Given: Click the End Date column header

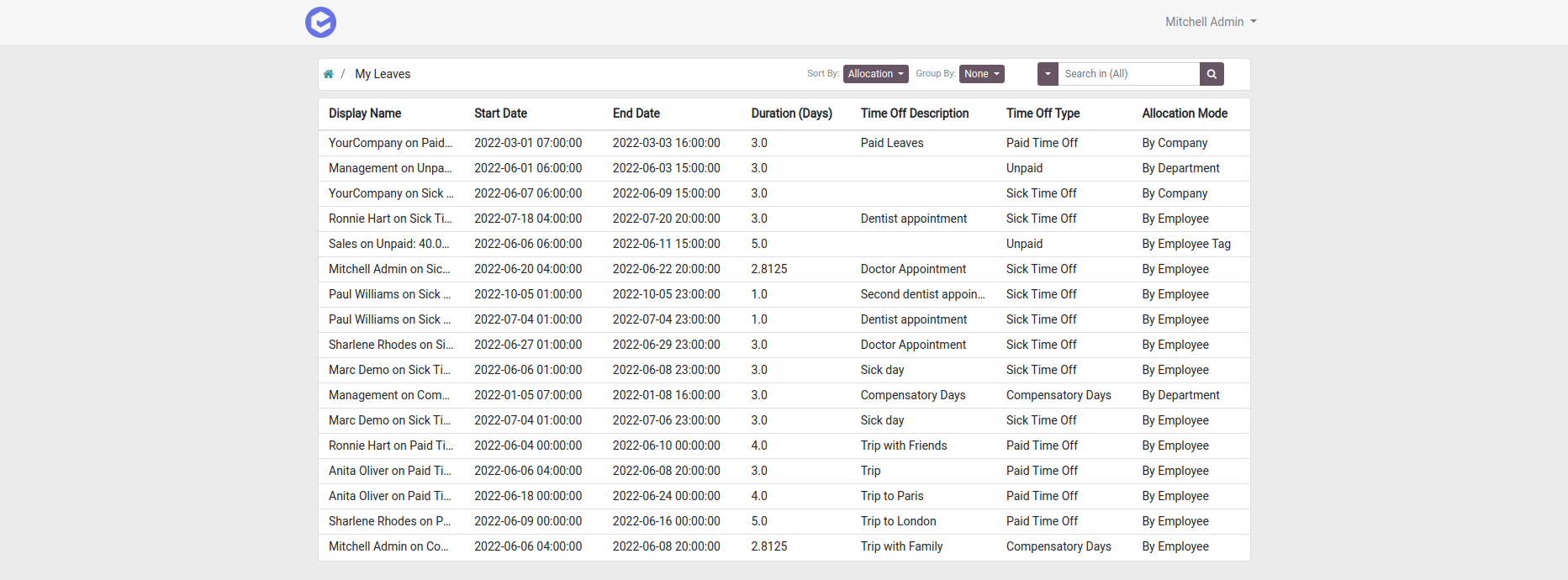Looking at the screenshot, I should click(x=636, y=113).
